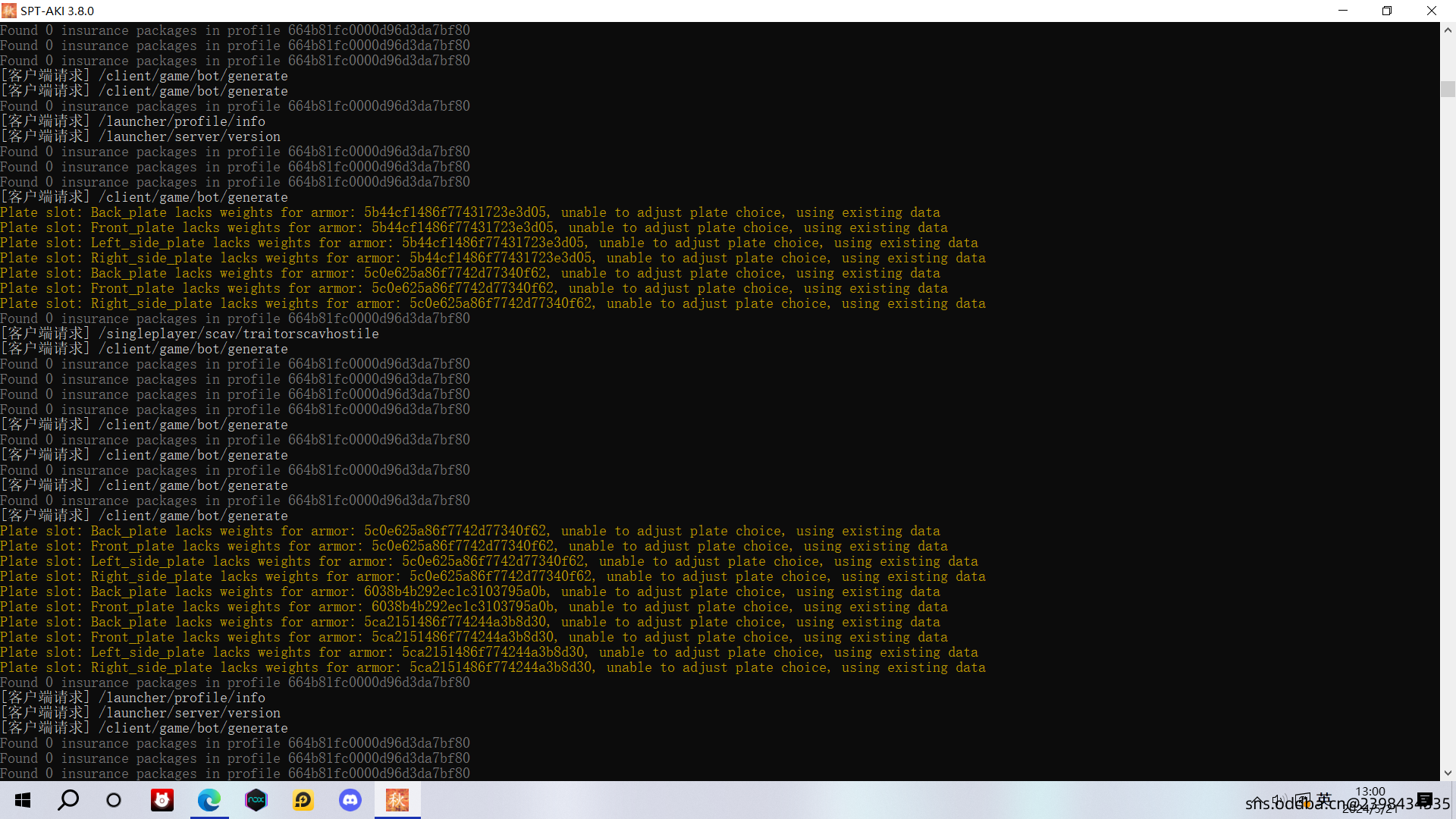Open the 13:00 clock and calendar
Screen dimensions: 1456x819
tap(1370, 800)
